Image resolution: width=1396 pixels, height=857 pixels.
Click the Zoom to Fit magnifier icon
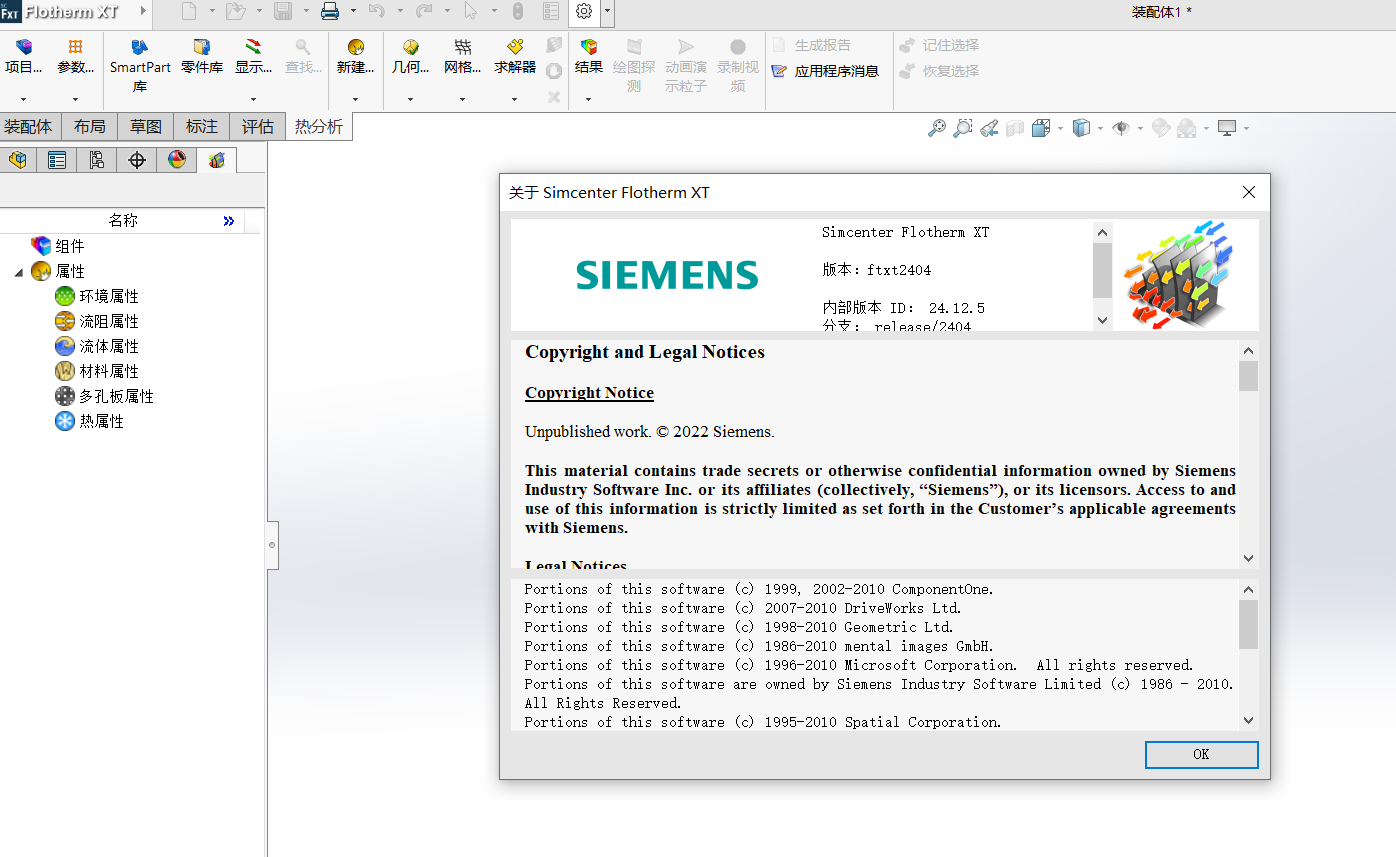(x=937, y=128)
